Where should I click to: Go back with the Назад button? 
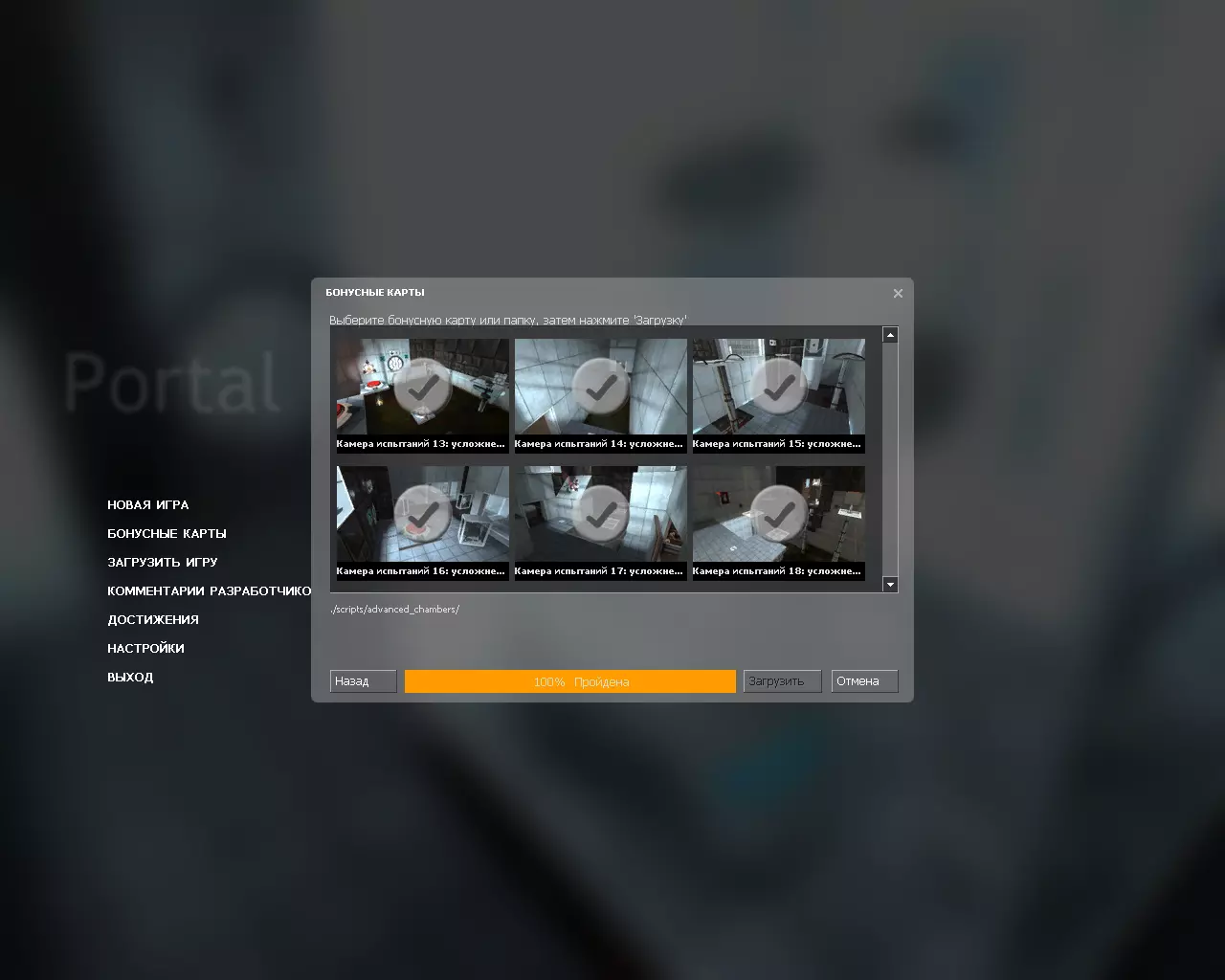(364, 681)
